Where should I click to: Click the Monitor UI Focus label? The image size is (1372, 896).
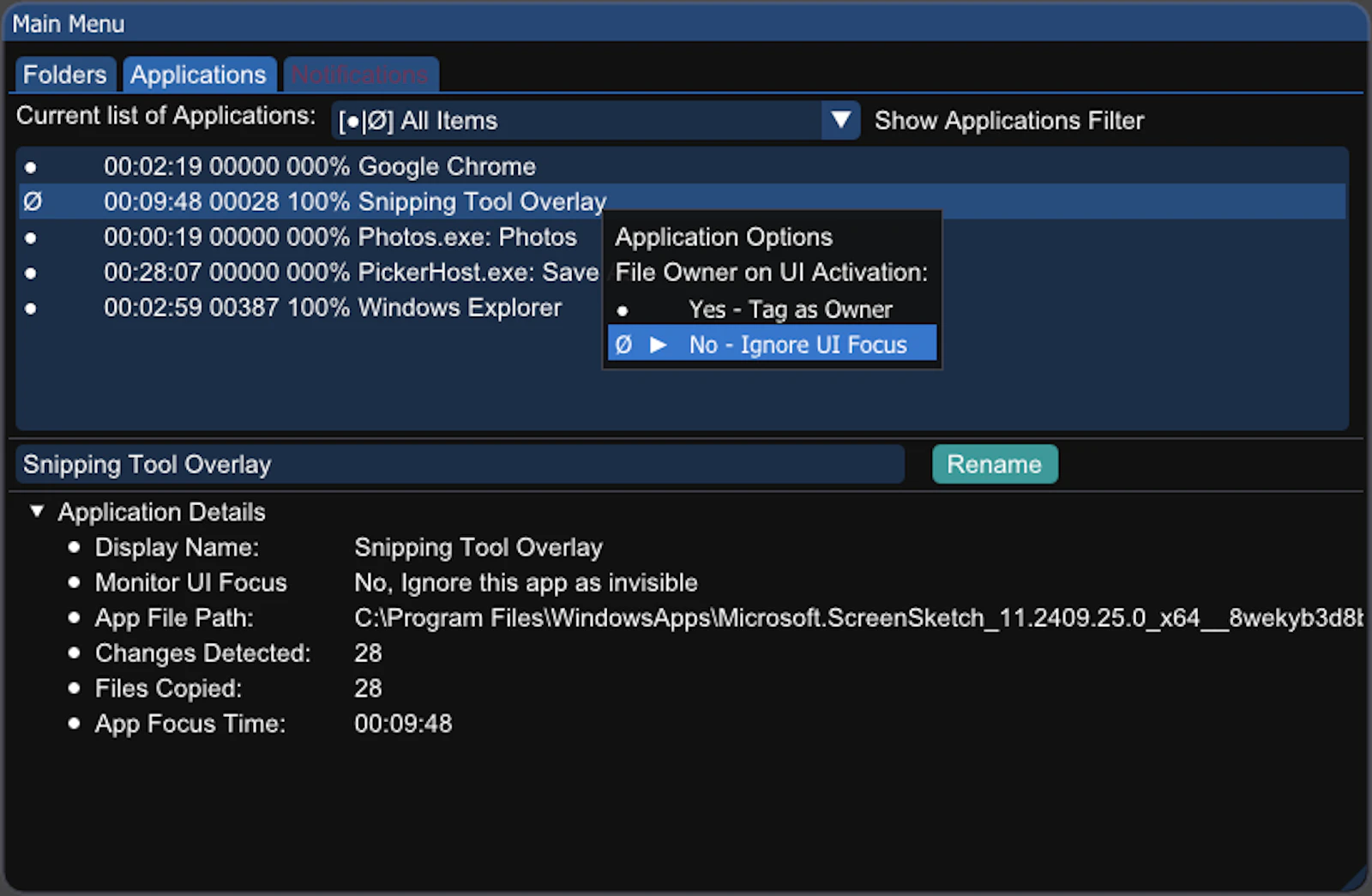pyautogui.click(x=190, y=582)
